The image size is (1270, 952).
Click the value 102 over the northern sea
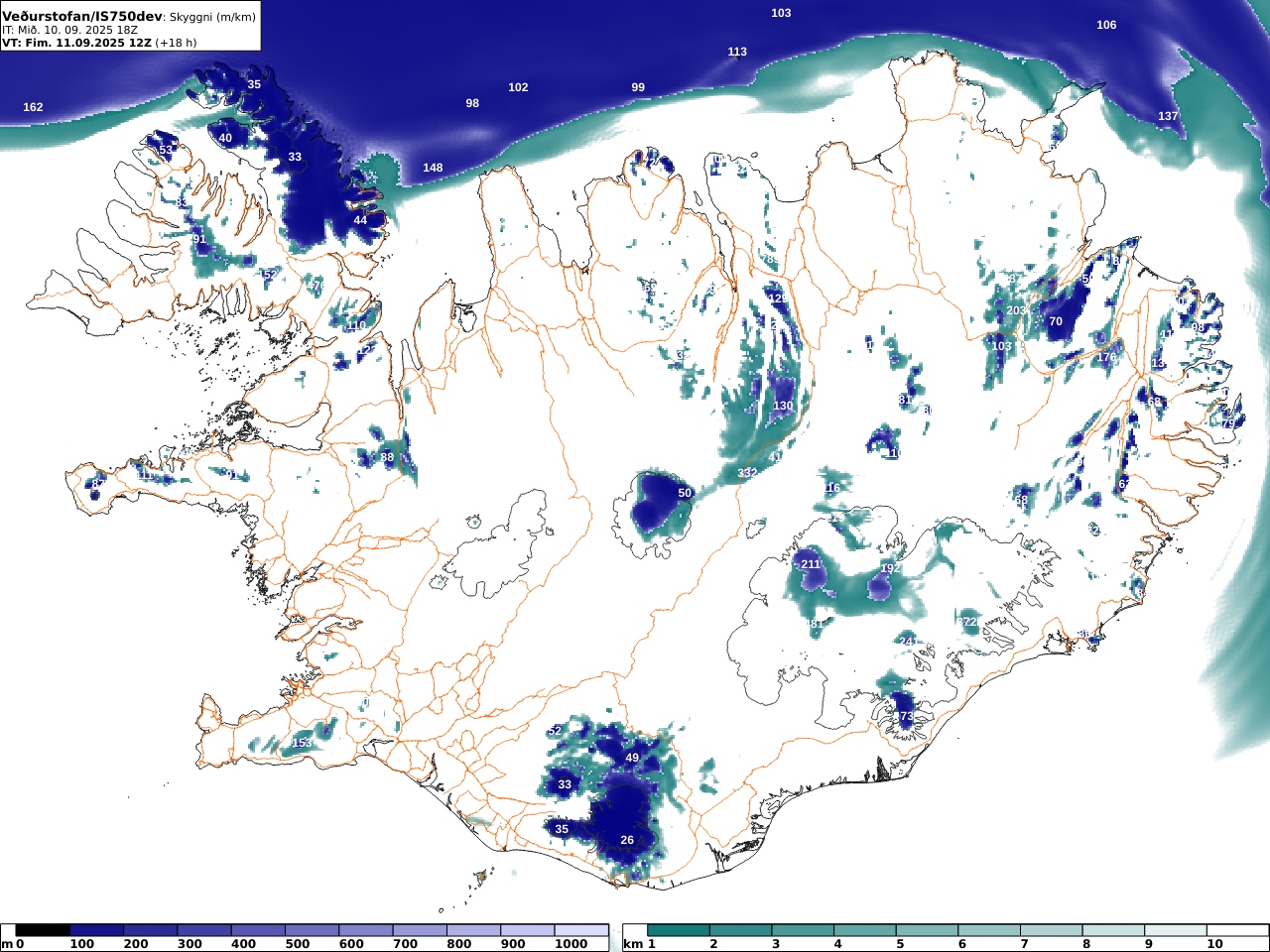coord(518,87)
